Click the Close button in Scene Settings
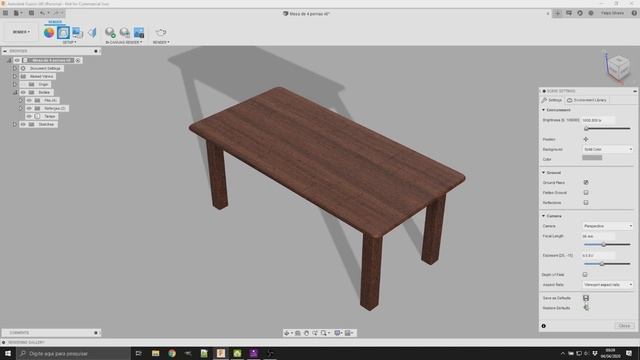640x360 pixels. coord(624,326)
